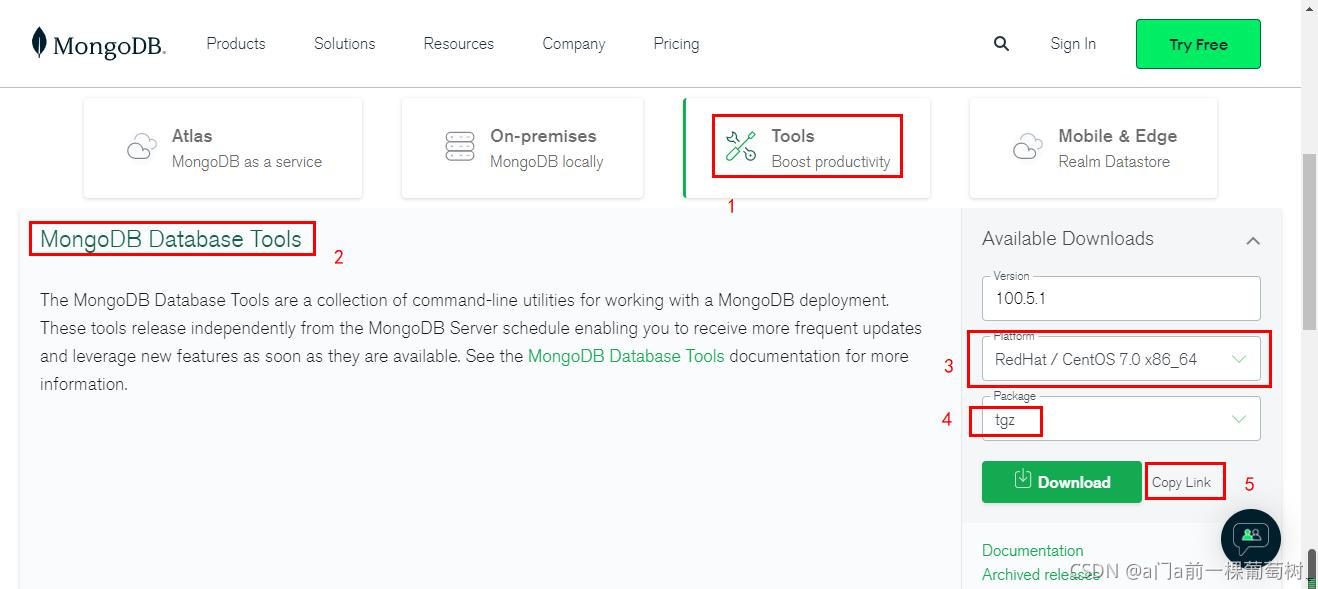Click Copy Link

click(x=1181, y=482)
